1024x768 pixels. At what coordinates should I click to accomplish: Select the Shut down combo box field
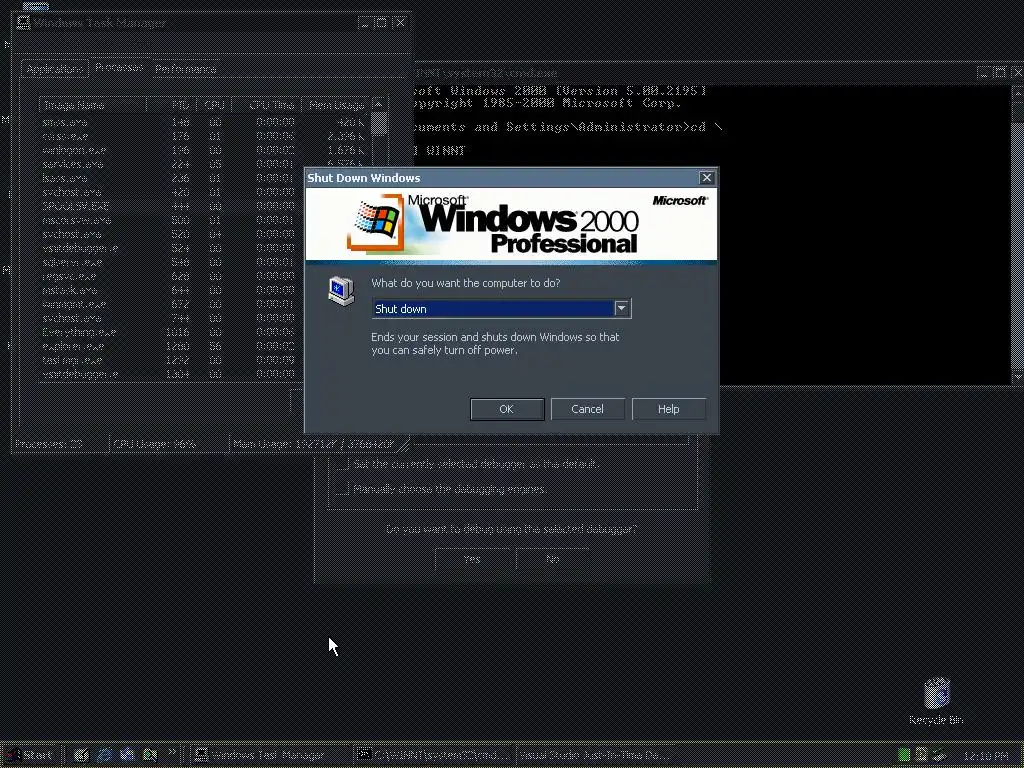point(501,308)
